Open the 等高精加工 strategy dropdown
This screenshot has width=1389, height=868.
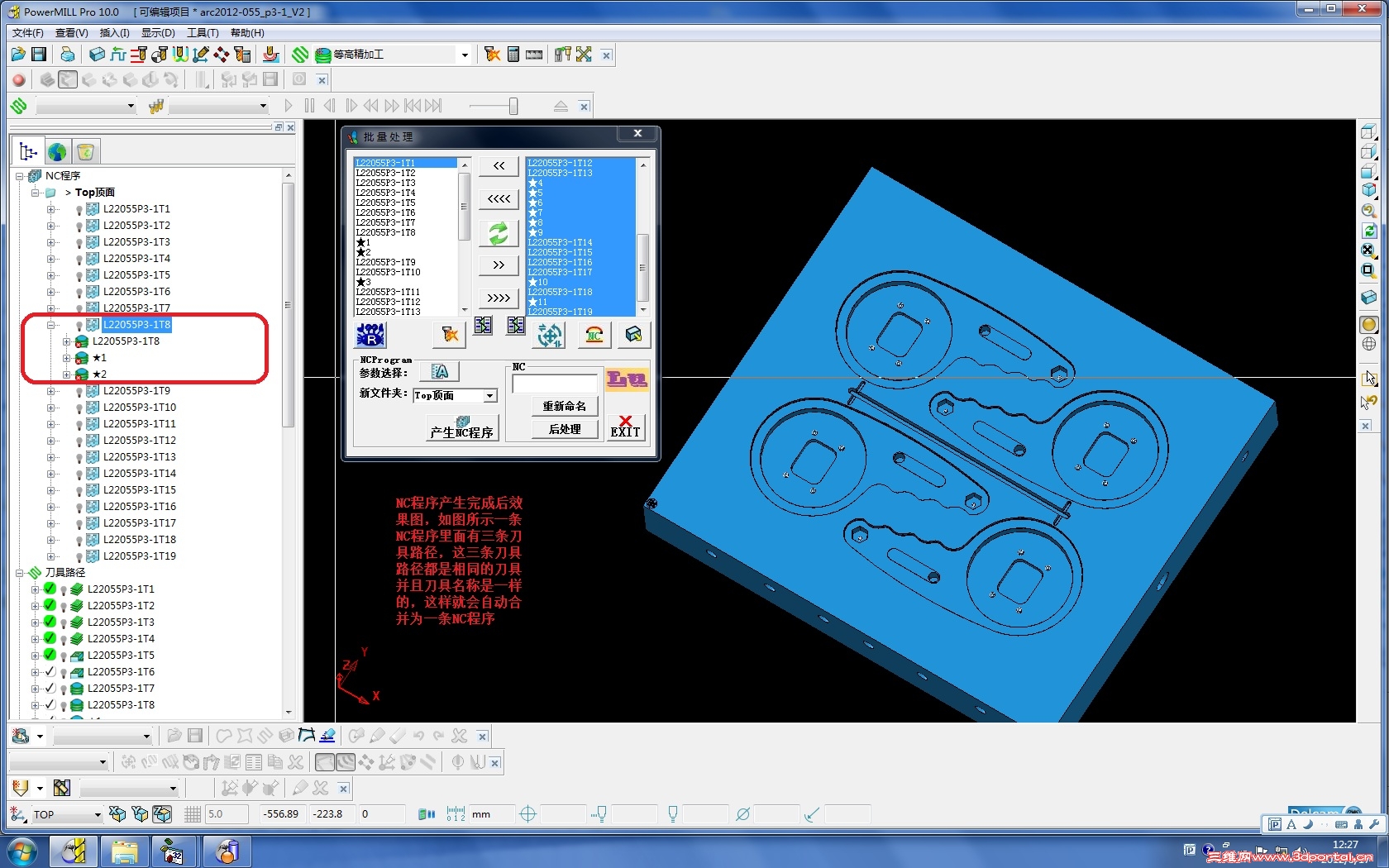[x=465, y=55]
